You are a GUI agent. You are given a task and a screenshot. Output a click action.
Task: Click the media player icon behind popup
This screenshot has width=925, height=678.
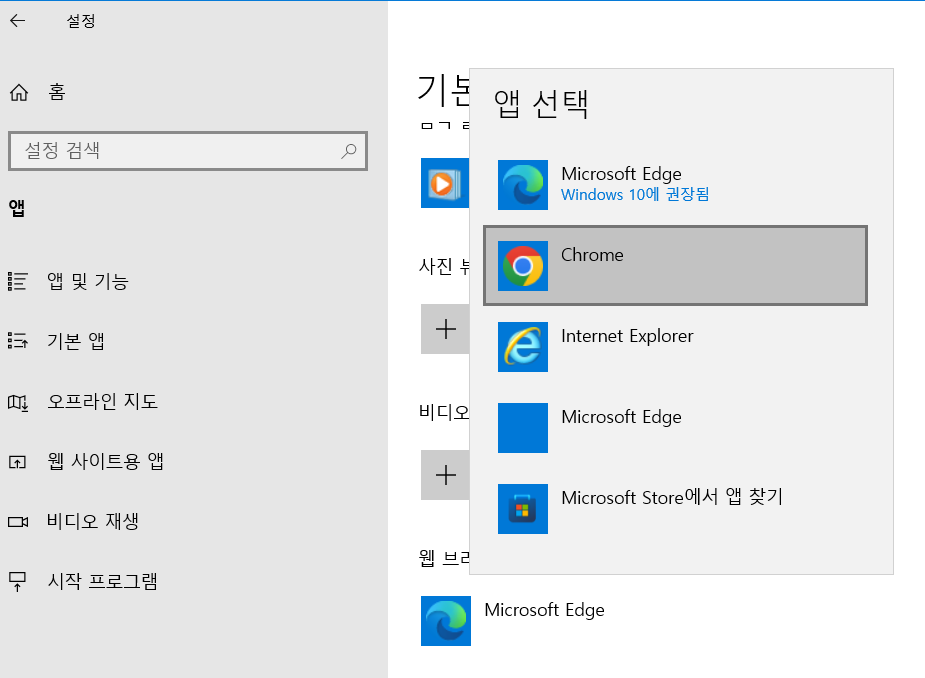coord(445,183)
